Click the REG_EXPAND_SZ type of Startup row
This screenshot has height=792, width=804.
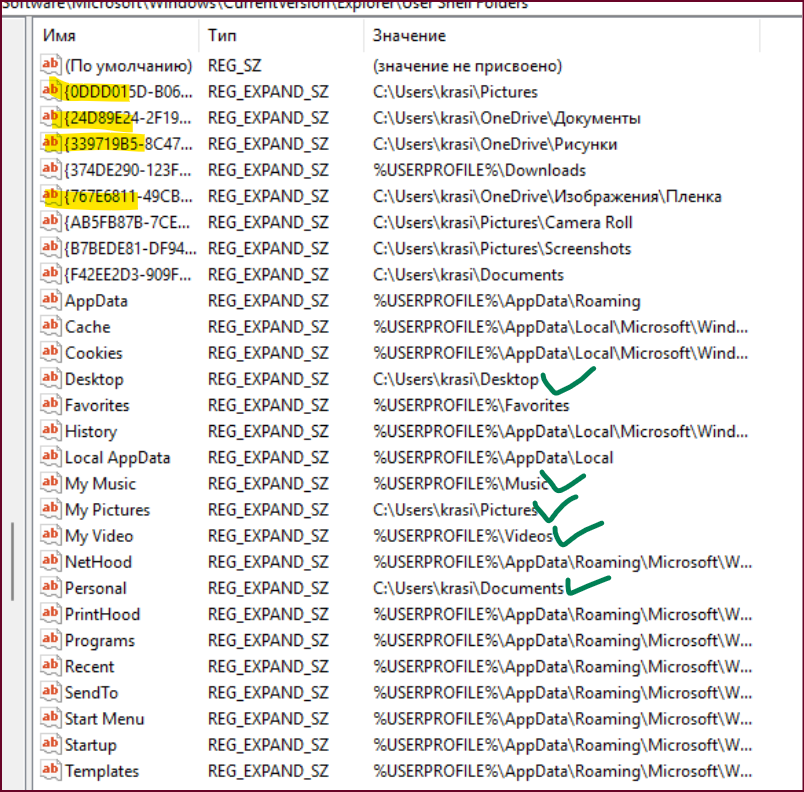[x=268, y=745]
